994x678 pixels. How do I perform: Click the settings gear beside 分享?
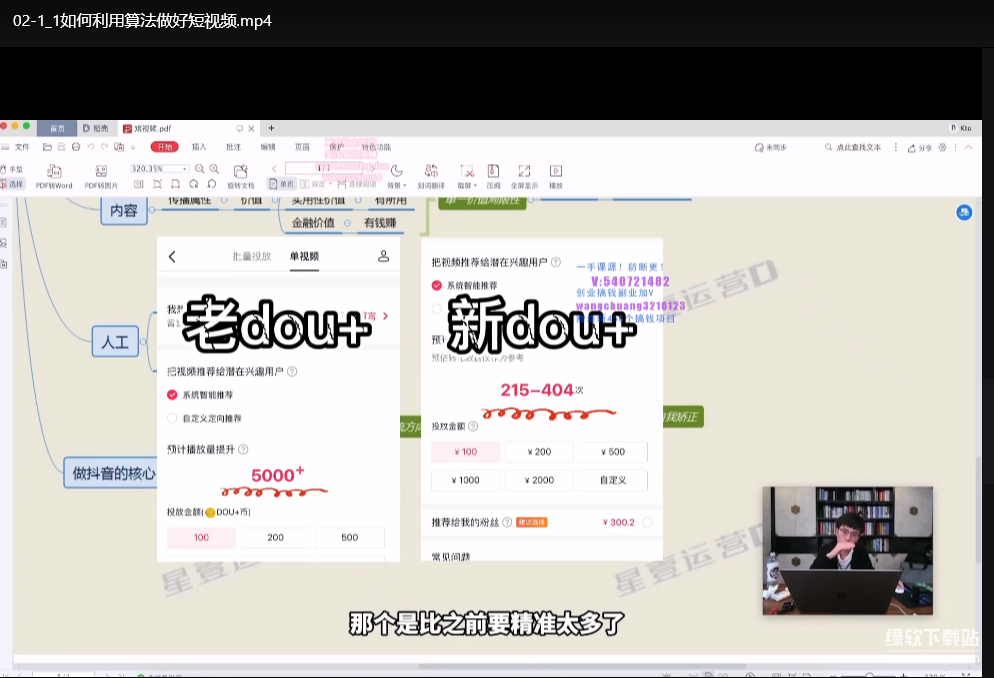point(942,147)
